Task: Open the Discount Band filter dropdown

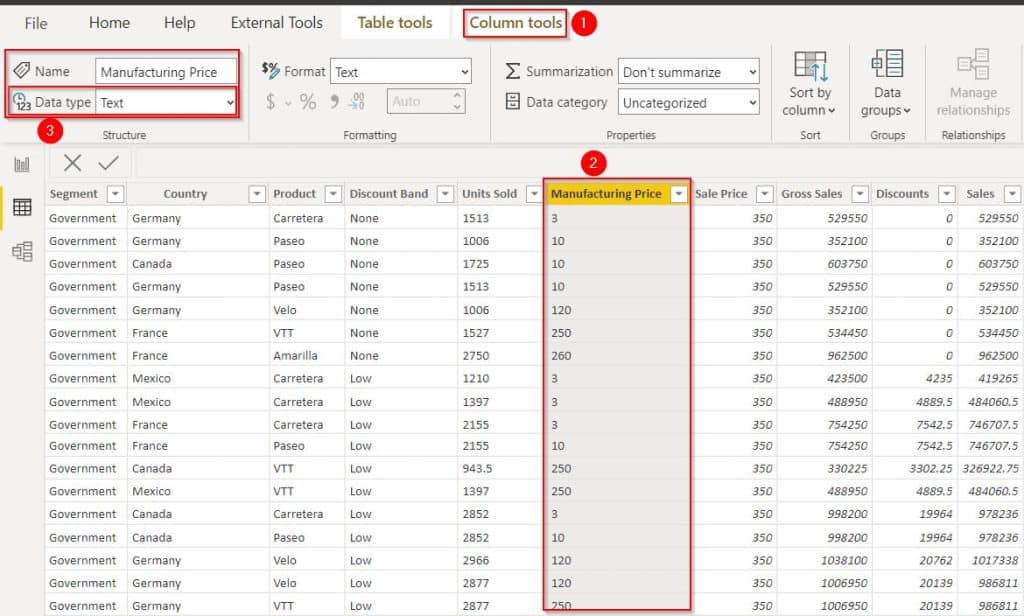Action: 445,194
